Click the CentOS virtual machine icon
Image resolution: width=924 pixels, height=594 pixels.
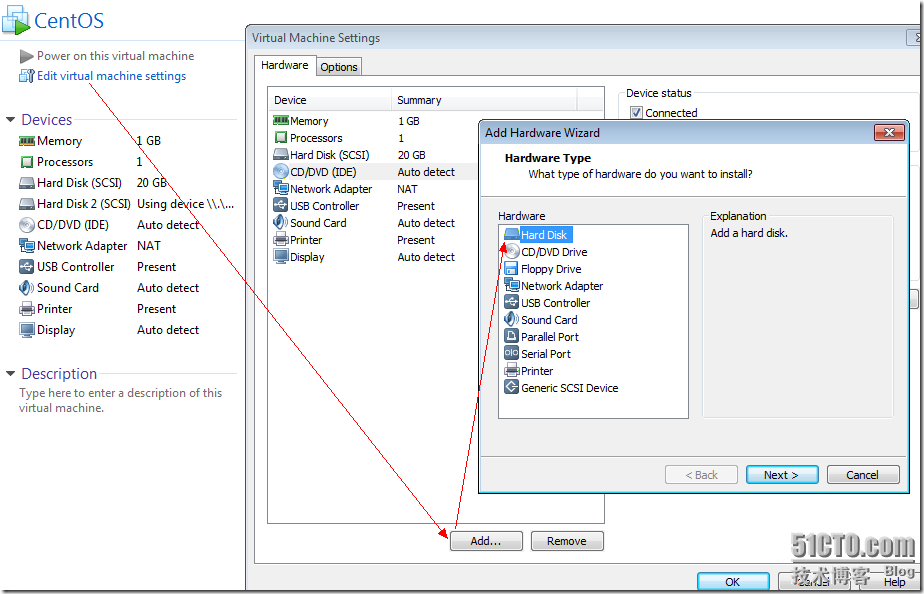point(16,20)
